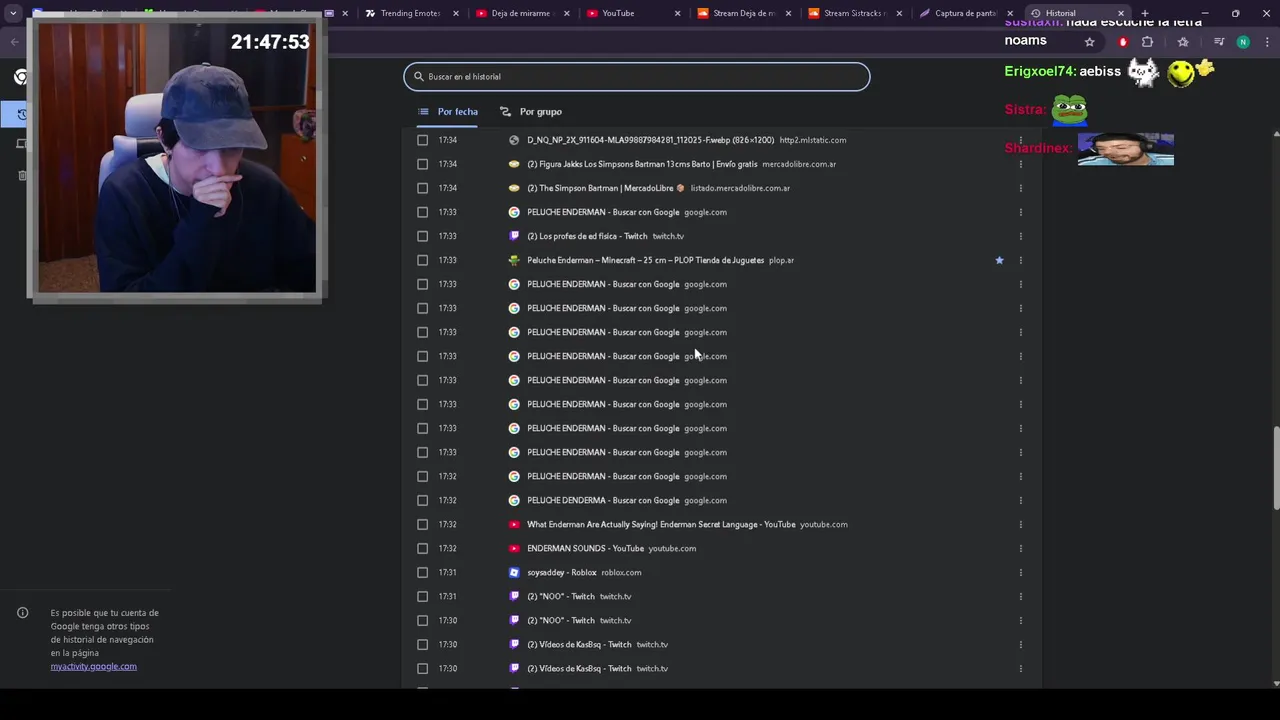Open three-dot menu for PELUCHE DENDERMA row
This screenshot has height=720, width=1280.
click(x=1020, y=500)
